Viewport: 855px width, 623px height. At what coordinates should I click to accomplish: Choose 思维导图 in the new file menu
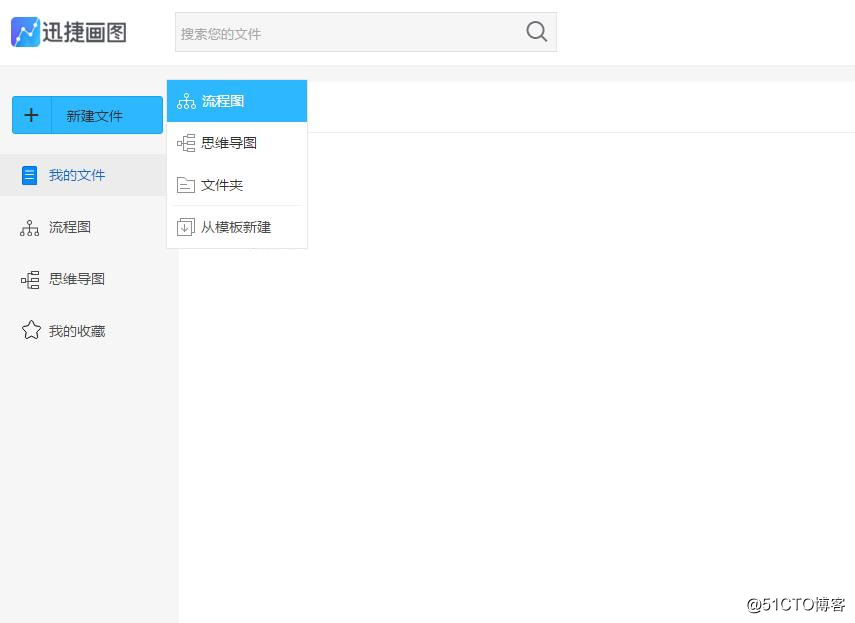click(237, 143)
